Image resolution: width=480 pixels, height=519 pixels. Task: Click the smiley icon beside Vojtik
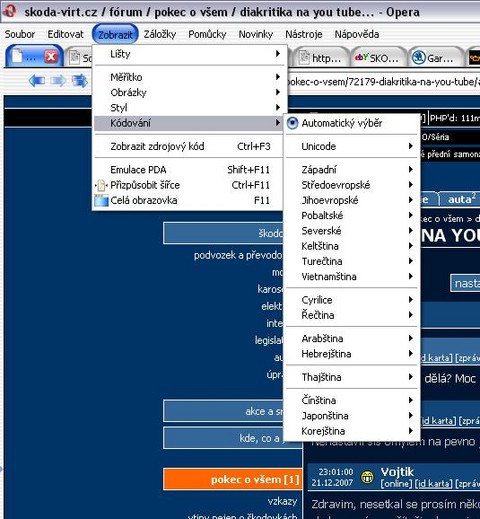pos(367,477)
